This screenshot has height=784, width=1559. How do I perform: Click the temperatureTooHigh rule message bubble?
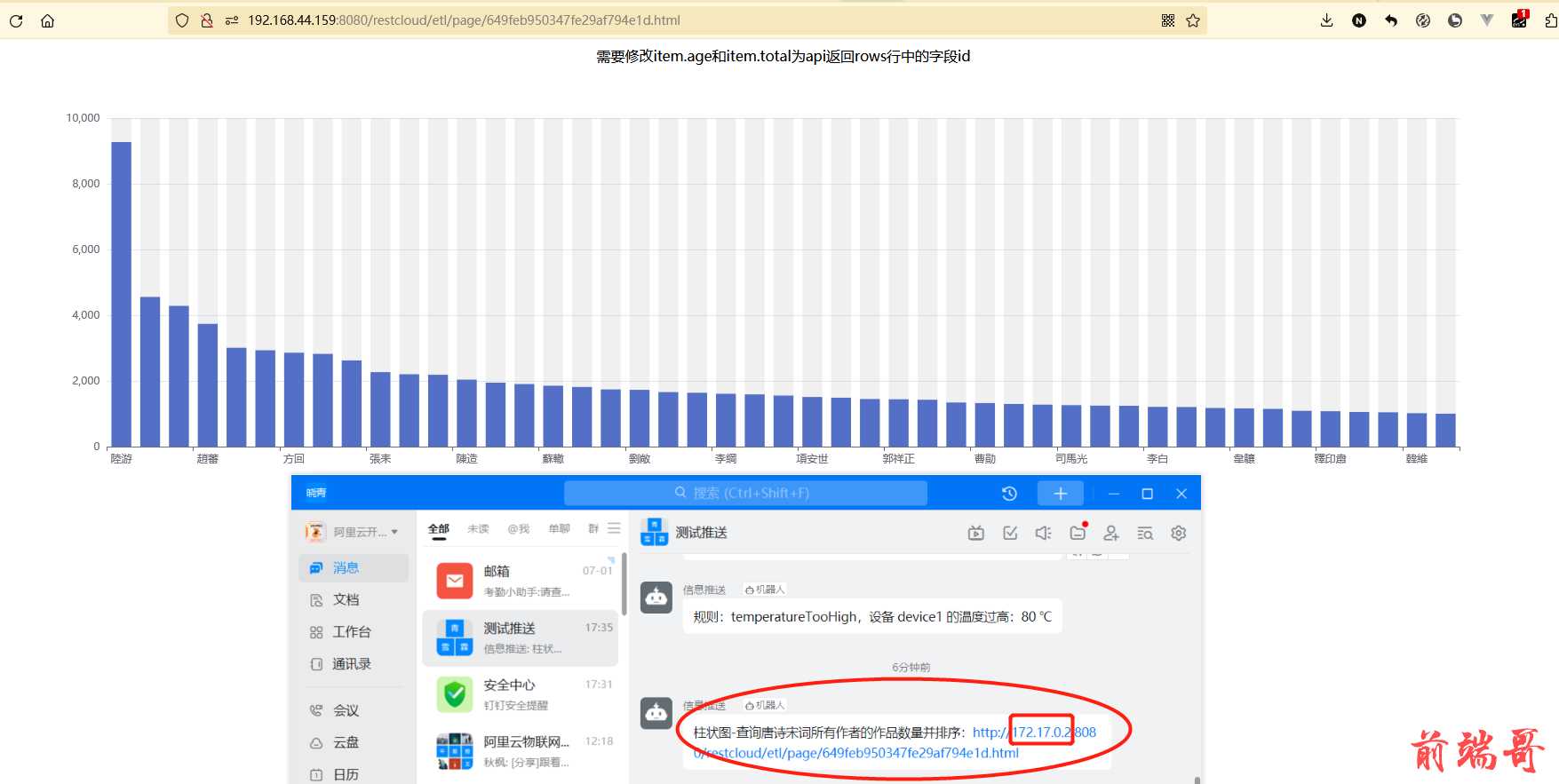click(872, 617)
